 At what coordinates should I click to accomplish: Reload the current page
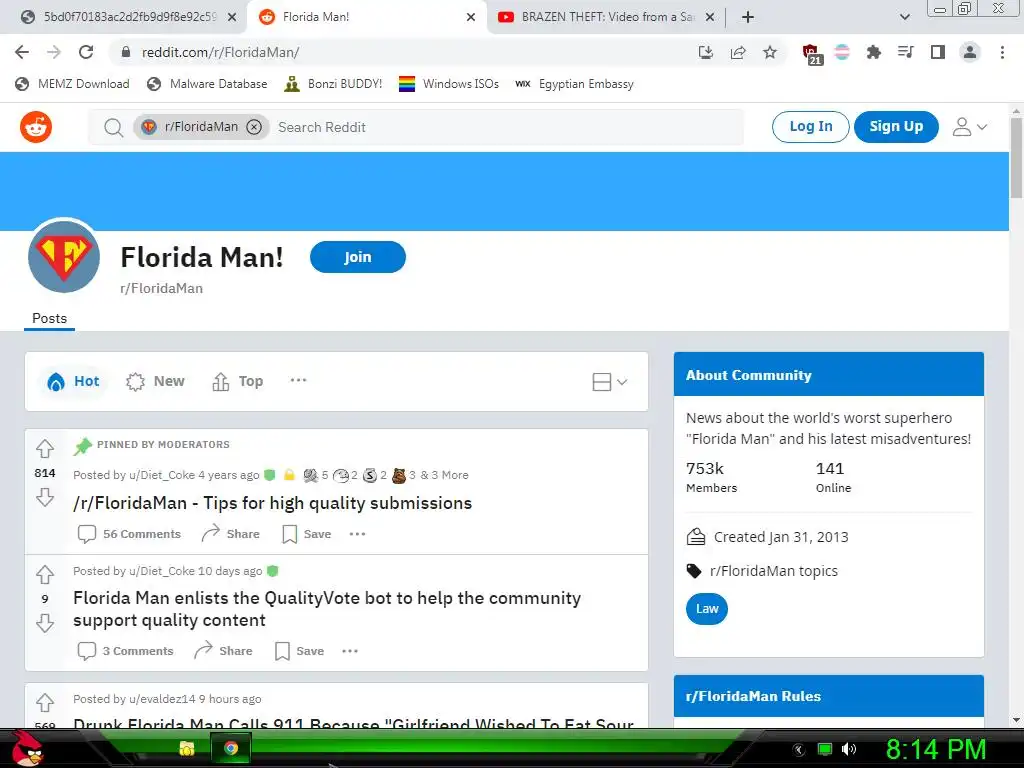[x=86, y=52]
